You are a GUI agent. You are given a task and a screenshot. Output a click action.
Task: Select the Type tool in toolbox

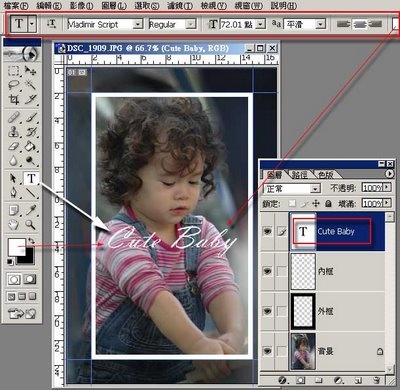pos(31,179)
